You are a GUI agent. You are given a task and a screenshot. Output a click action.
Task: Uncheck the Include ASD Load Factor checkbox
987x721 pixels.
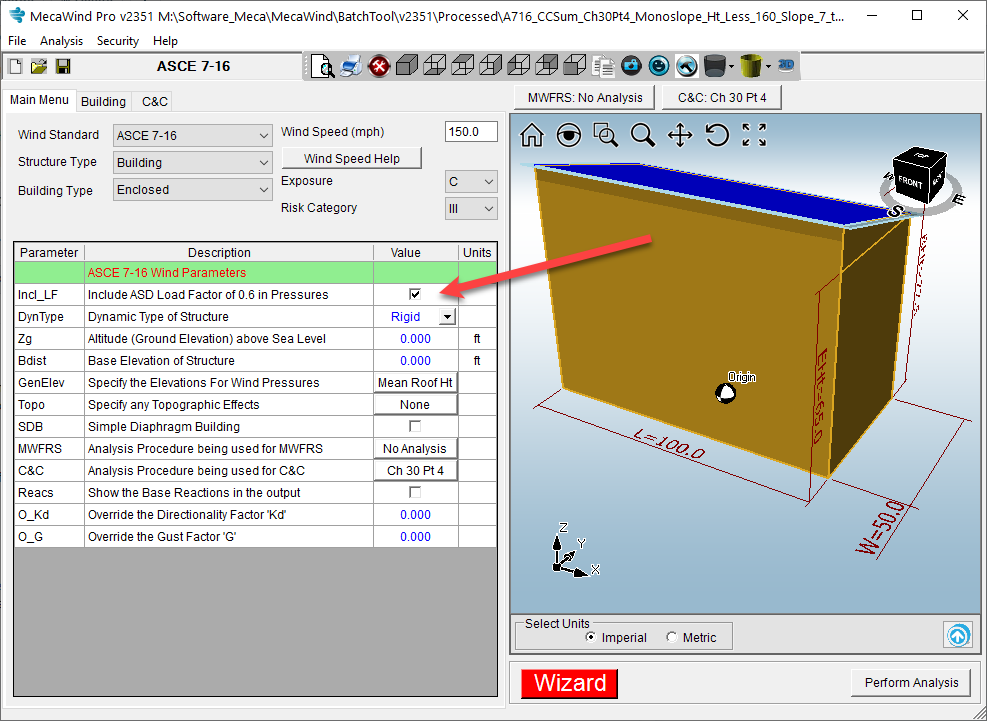pyautogui.click(x=415, y=294)
